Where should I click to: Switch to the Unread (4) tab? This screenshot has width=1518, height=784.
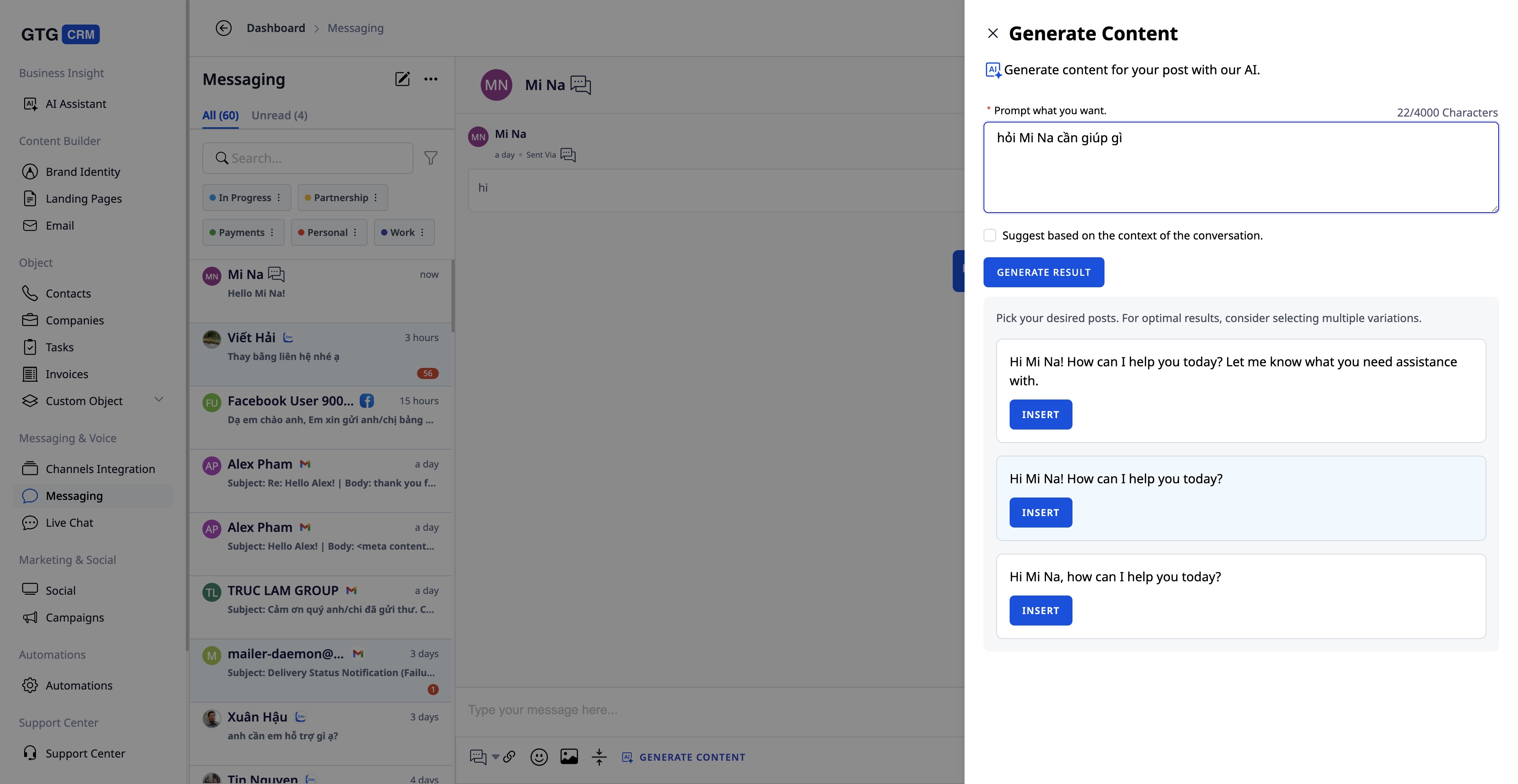click(x=279, y=115)
